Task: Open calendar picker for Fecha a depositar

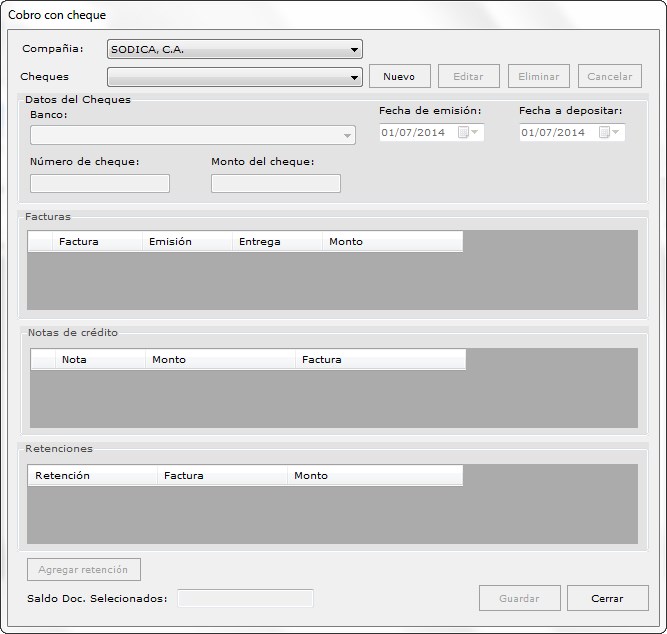Action: (609, 132)
